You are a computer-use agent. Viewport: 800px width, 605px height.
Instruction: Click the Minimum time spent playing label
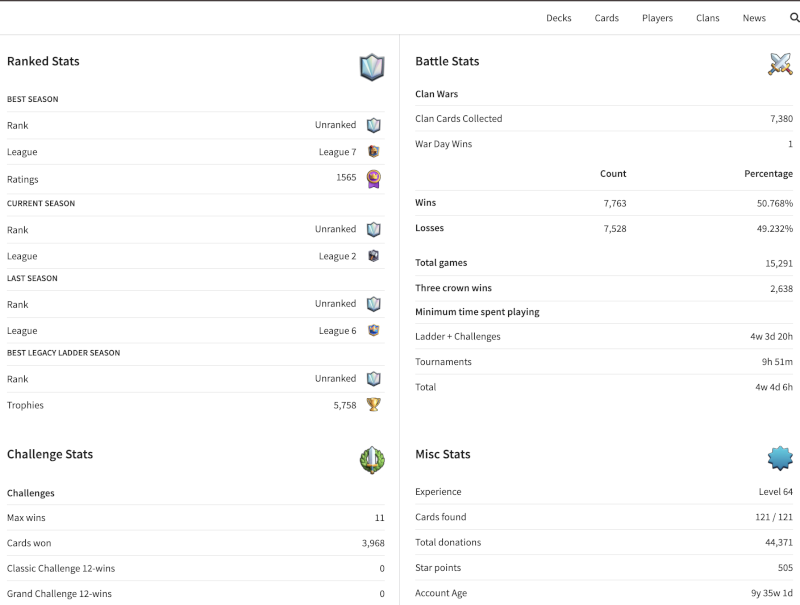click(x=477, y=312)
